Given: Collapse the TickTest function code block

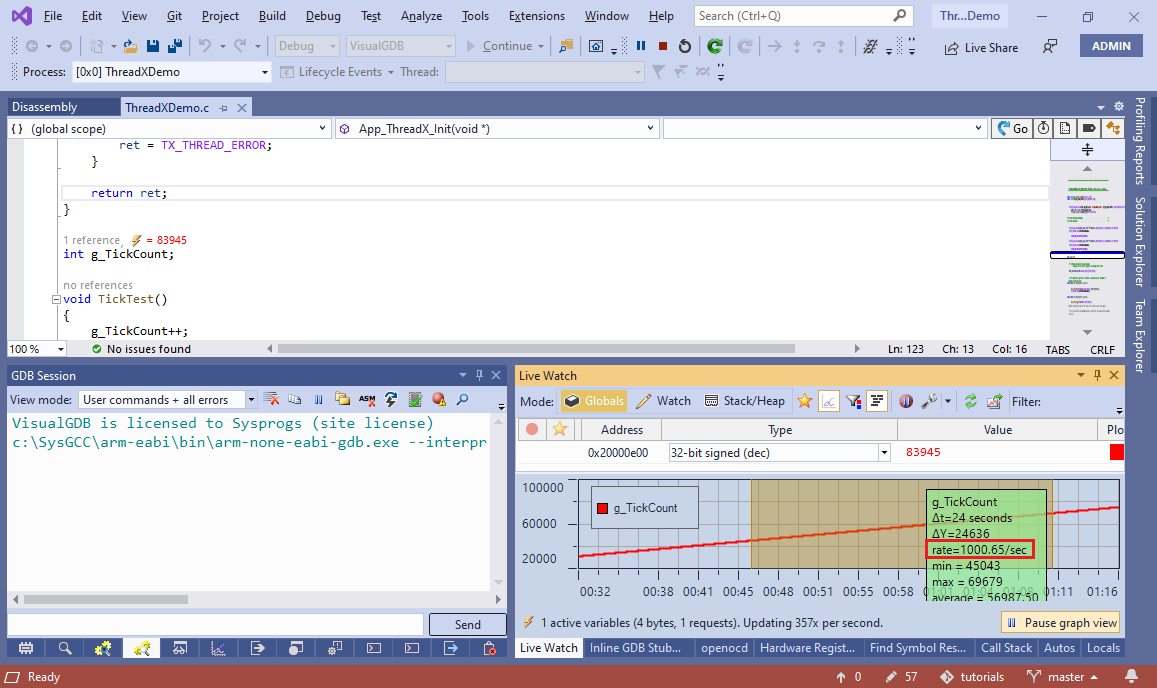Looking at the screenshot, I should click(56, 299).
